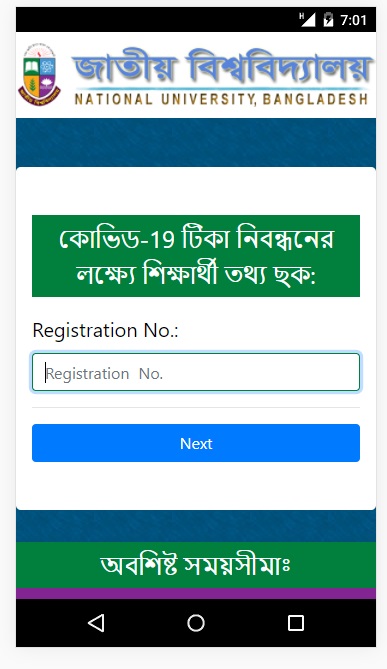Click the NATIONAL UNIVERSITY, BANGLADESH text
This screenshot has width=387, height=669.
(x=221, y=99)
